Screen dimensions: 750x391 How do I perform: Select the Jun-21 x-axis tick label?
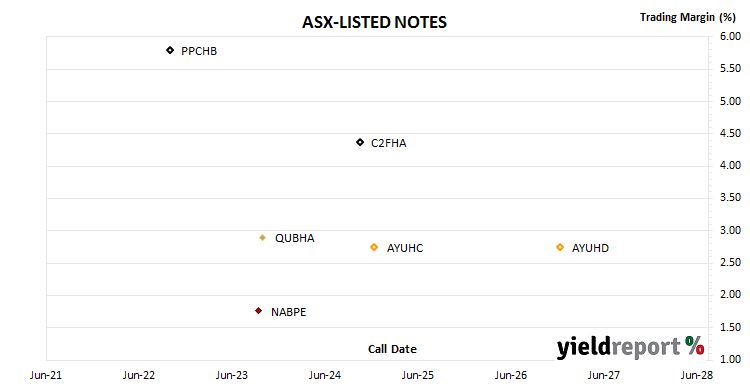[46, 375]
